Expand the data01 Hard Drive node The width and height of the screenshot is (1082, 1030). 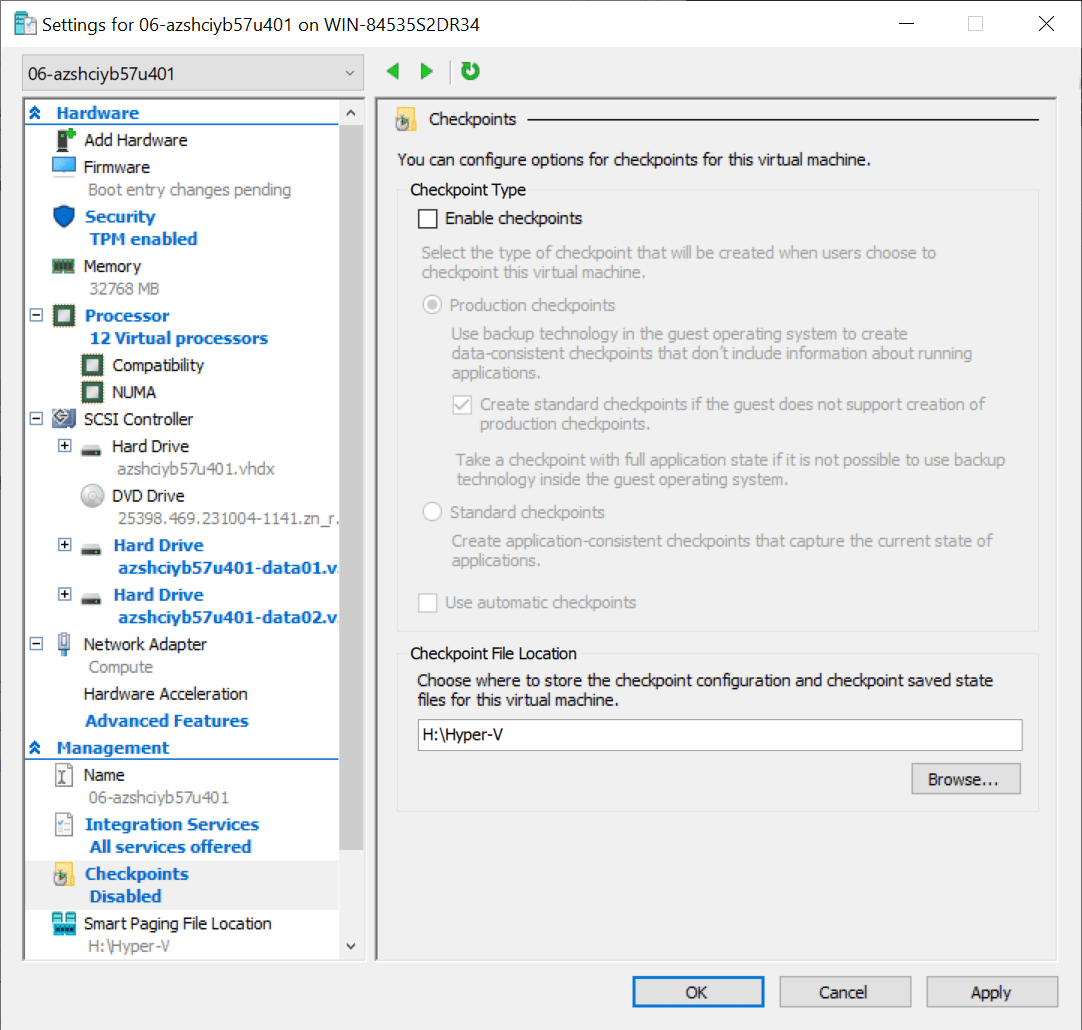pyautogui.click(x=64, y=545)
